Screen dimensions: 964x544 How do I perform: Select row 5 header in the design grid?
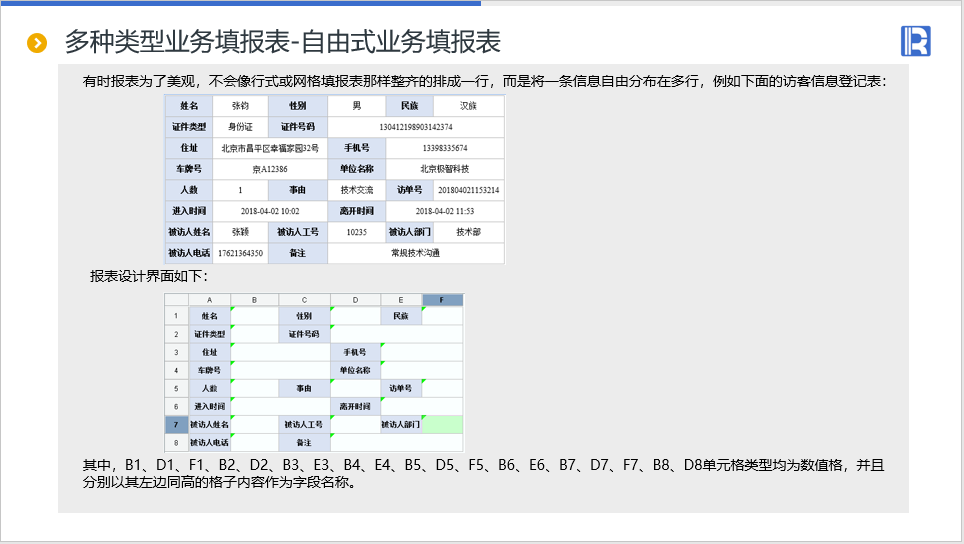tap(176, 388)
